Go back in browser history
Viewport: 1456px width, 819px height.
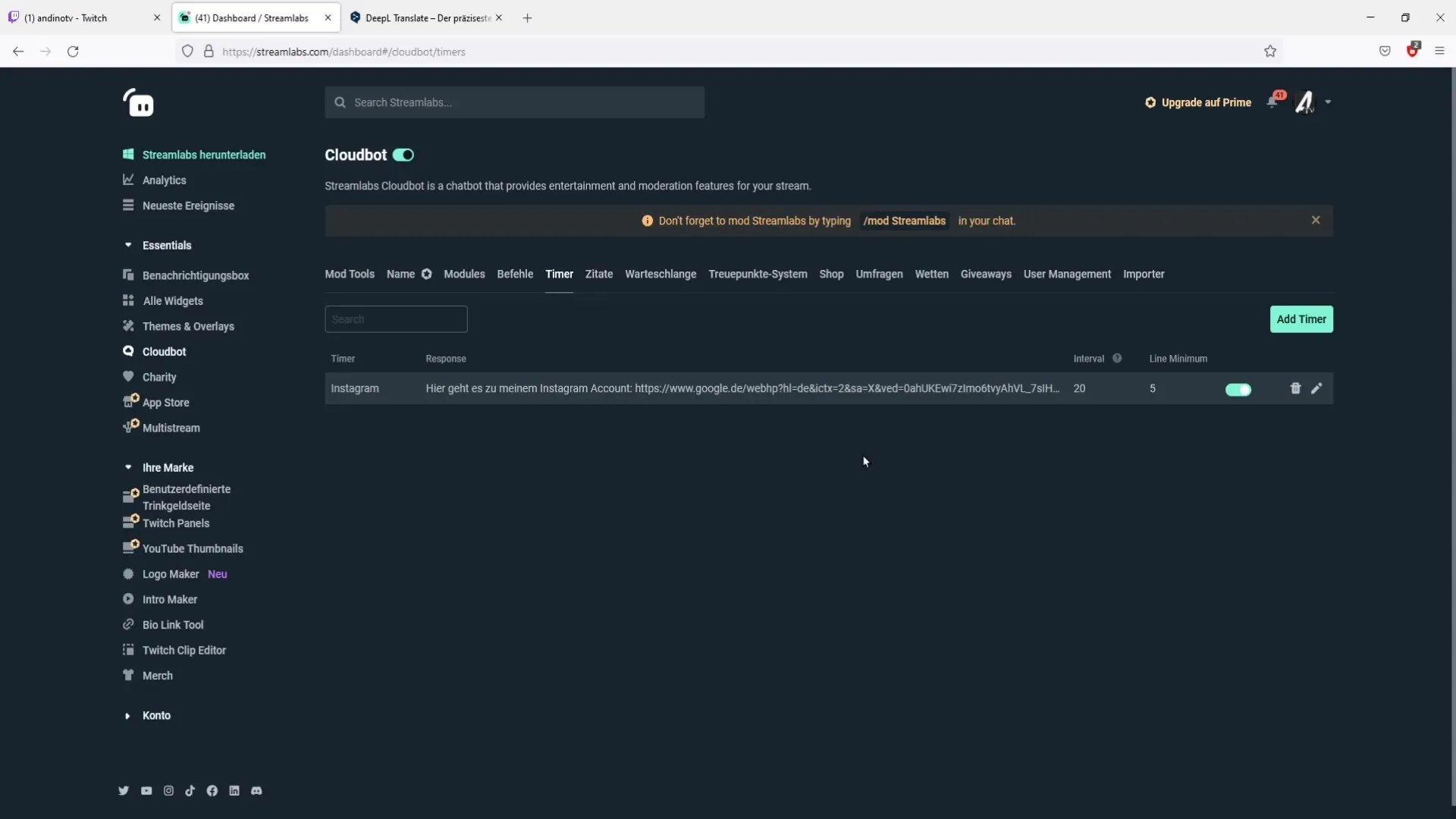pos(18,52)
